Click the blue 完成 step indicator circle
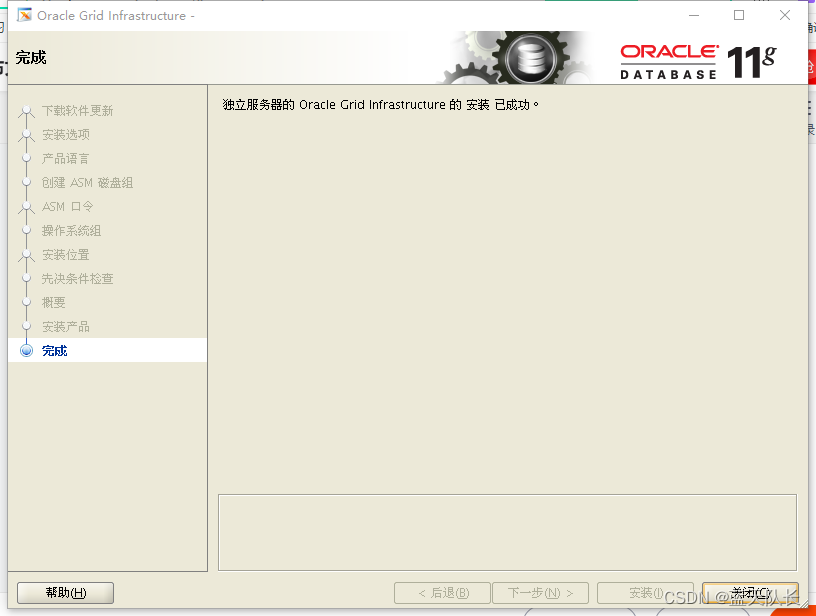The height and width of the screenshot is (616, 816). tap(27, 351)
